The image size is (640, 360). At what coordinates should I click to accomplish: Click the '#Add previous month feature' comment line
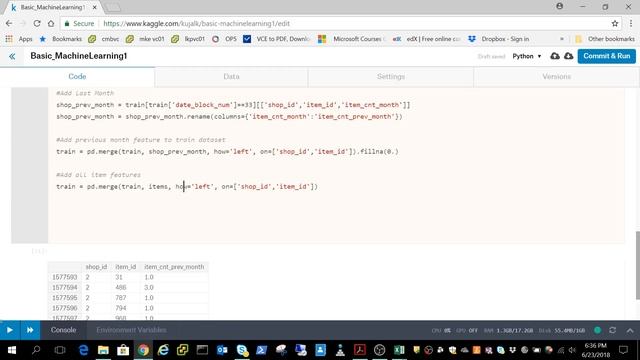pos(141,140)
